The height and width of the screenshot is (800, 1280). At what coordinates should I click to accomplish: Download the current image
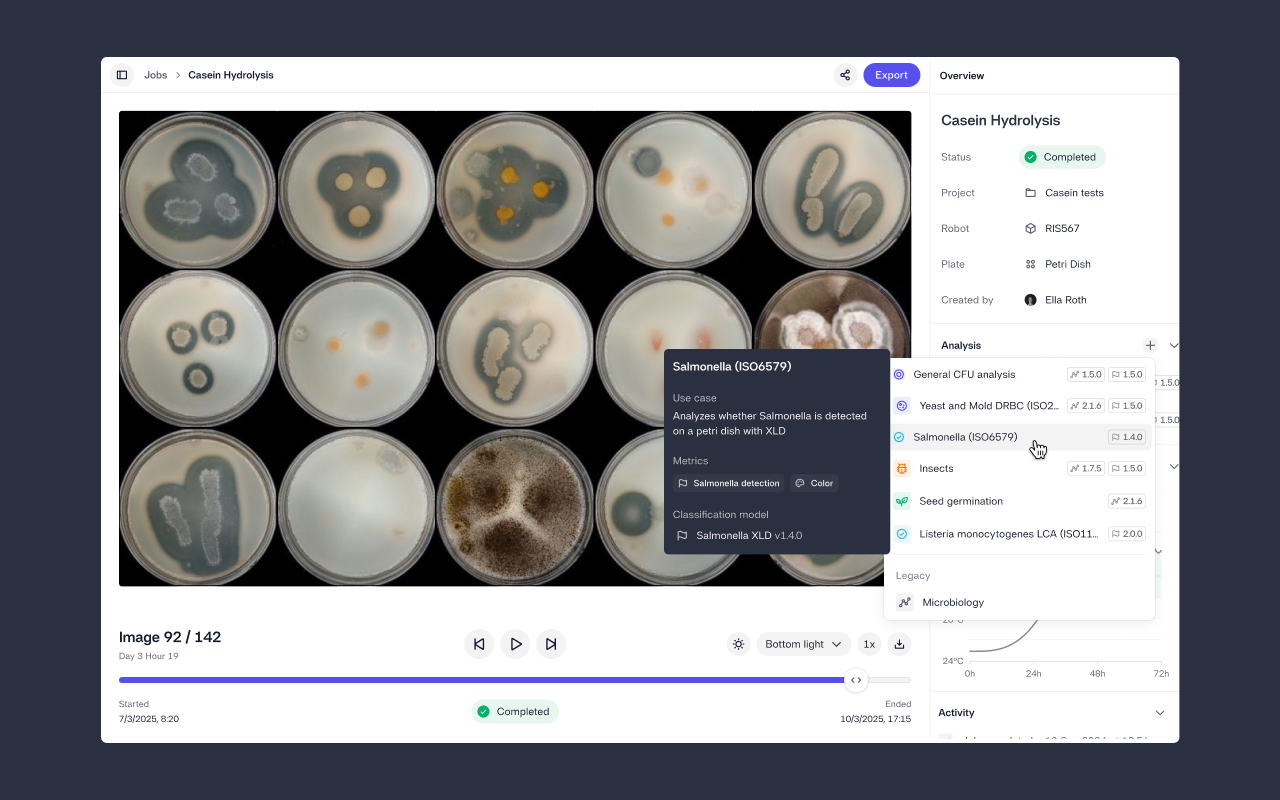(x=899, y=644)
